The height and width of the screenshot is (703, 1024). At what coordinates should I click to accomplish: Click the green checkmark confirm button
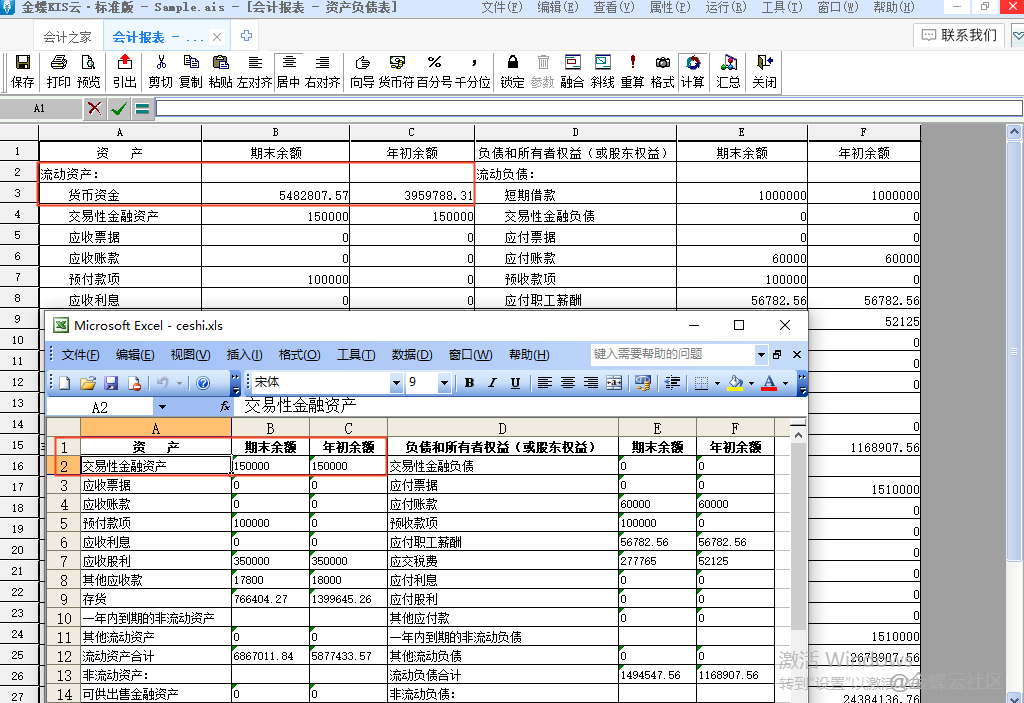point(119,108)
